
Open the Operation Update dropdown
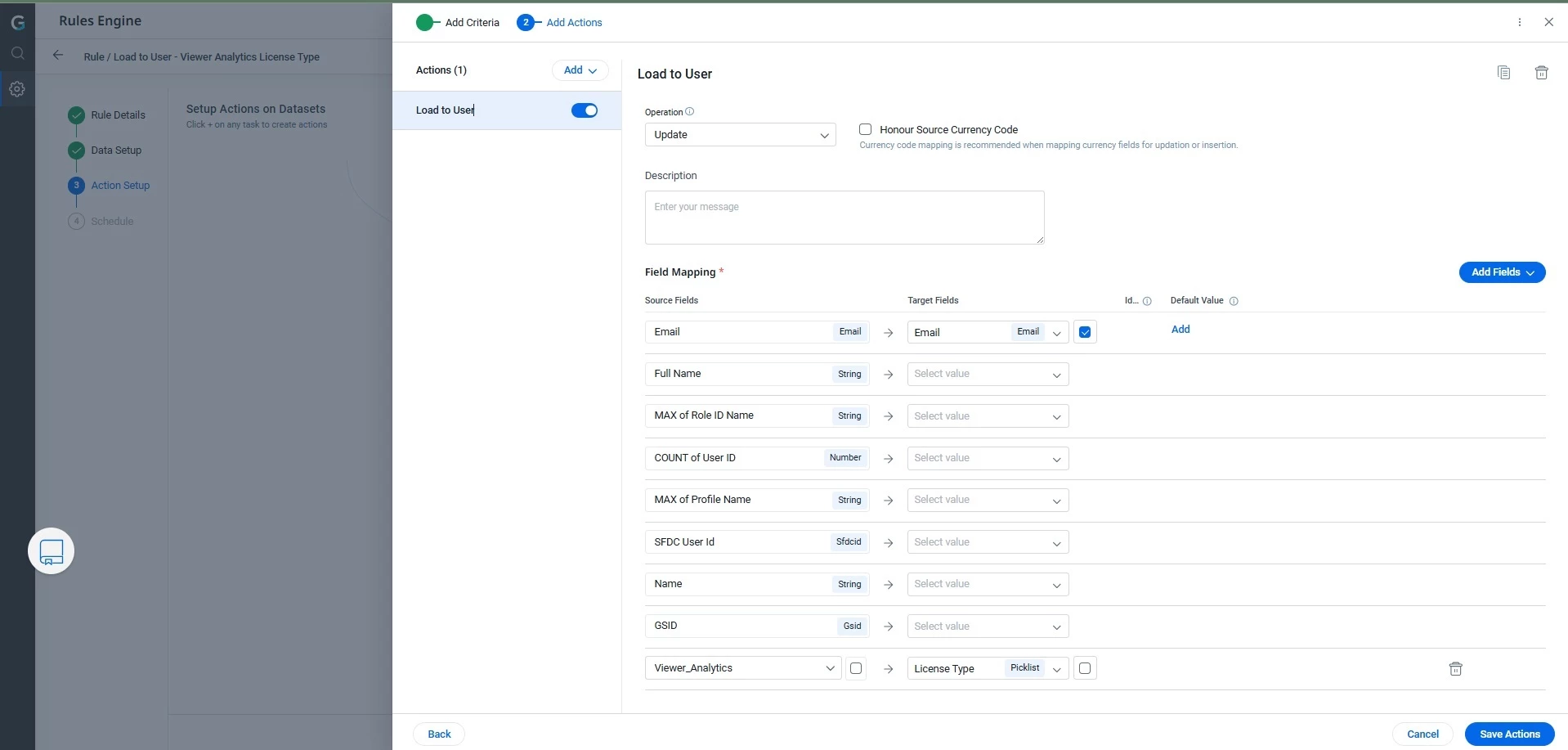(x=740, y=135)
